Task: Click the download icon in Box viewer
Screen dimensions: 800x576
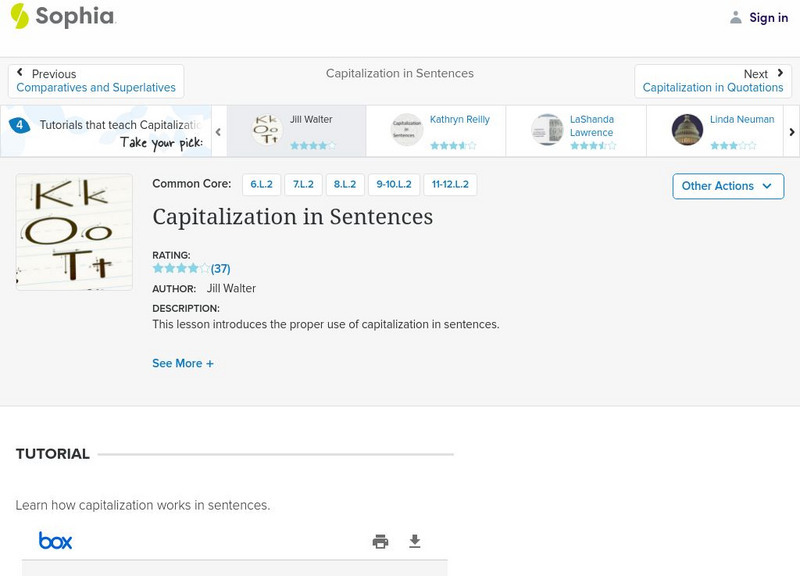Action: click(415, 542)
